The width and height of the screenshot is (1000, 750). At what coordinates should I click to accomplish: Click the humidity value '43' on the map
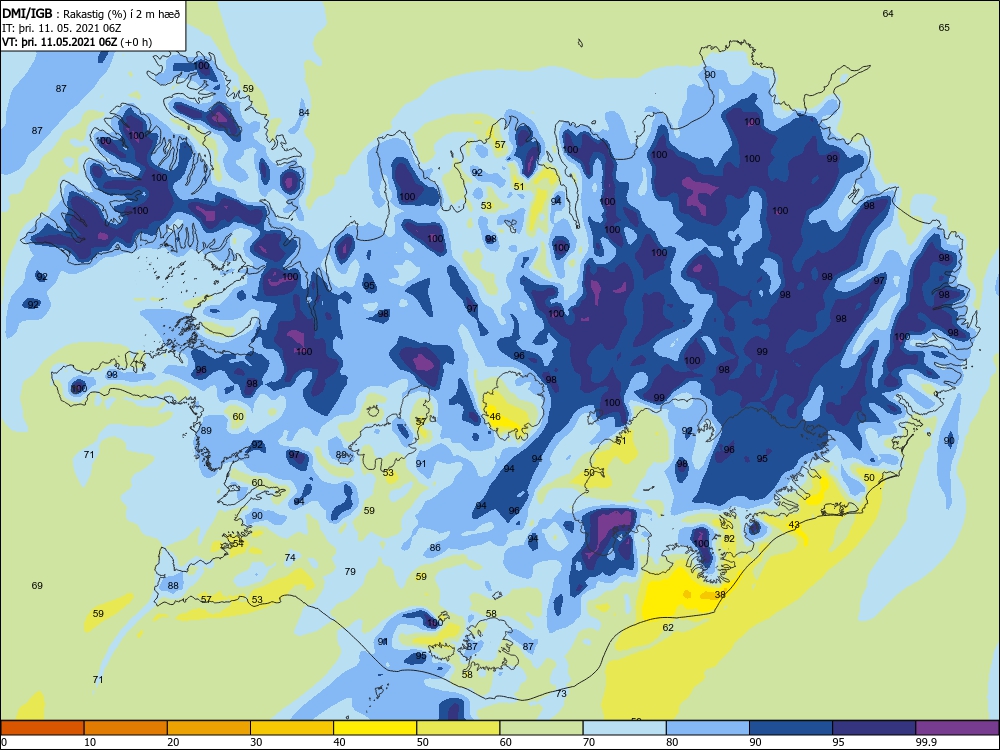(x=794, y=525)
